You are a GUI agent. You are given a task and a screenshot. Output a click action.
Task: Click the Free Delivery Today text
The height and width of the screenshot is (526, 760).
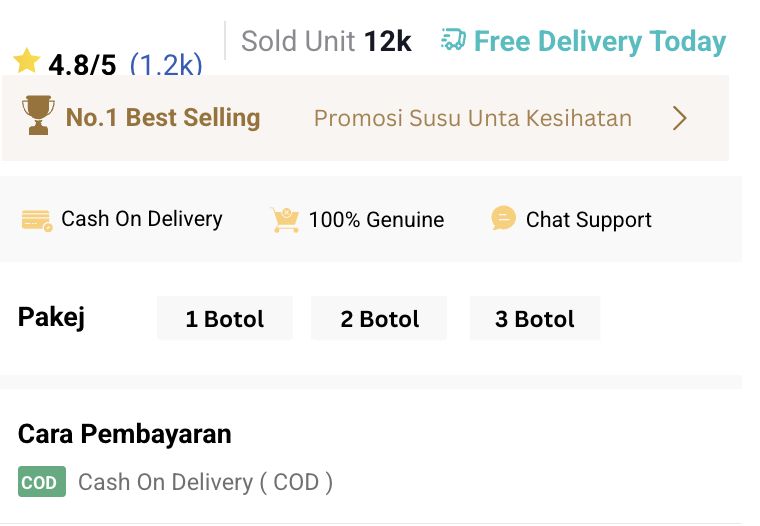pyautogui.click(x=600, y=42)
